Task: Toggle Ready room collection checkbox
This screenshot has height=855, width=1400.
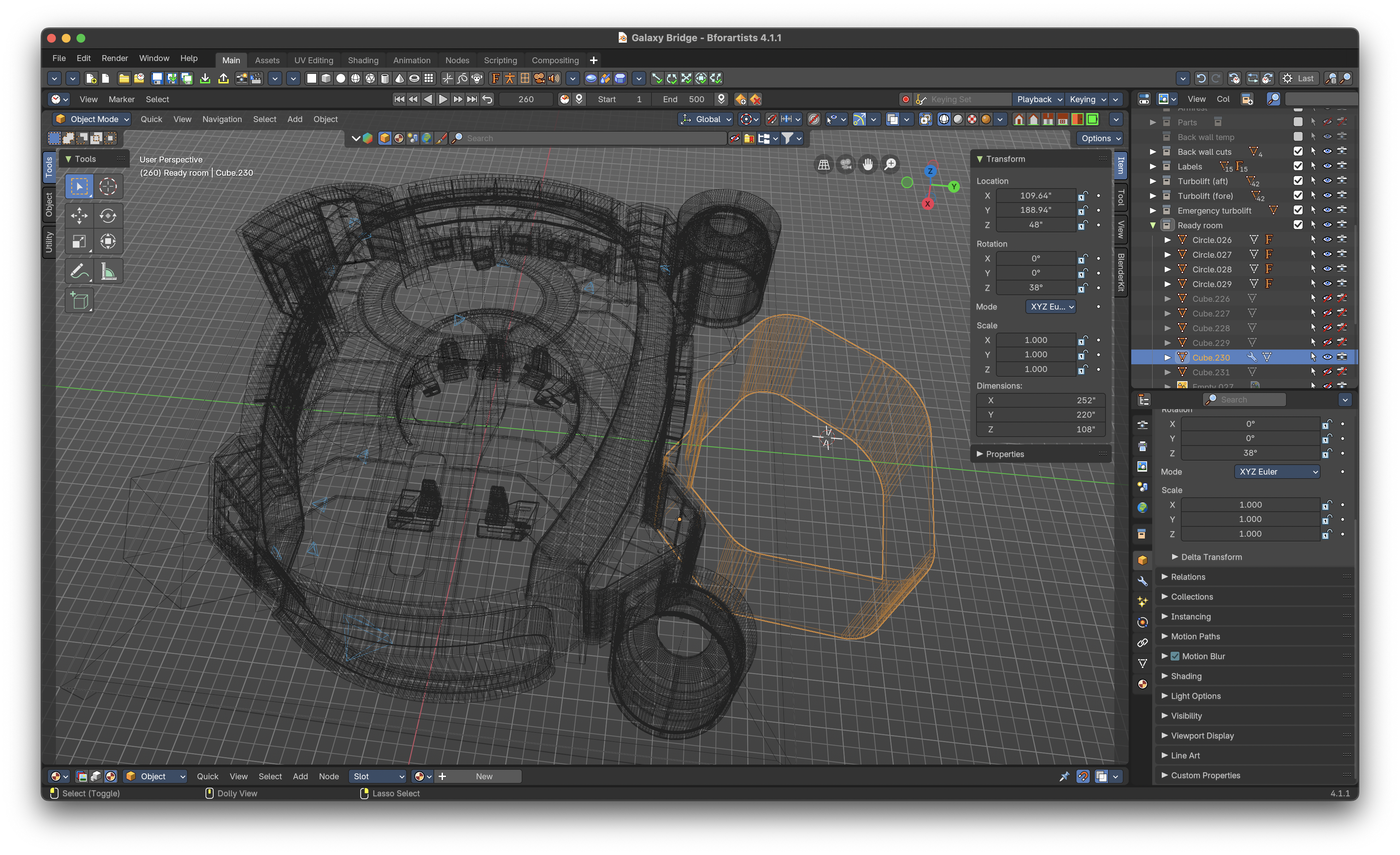Action: click(x=1298, y=225)
